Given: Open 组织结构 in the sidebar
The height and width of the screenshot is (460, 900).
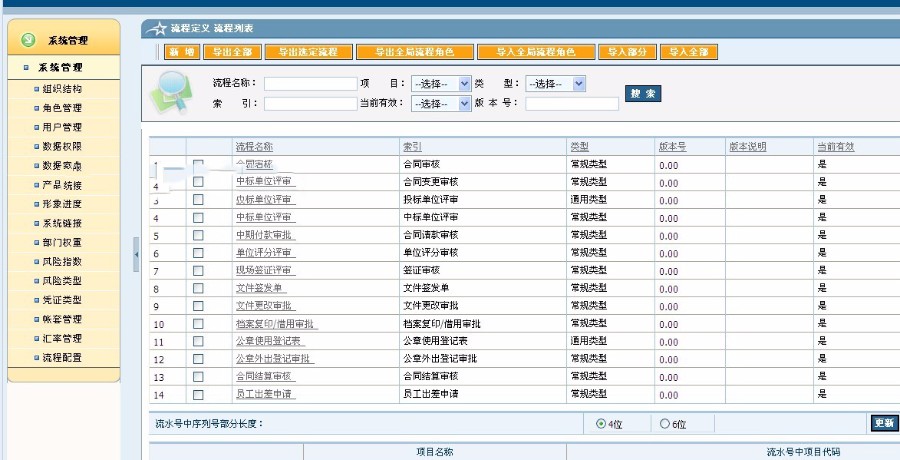Looking at the screenshot, I should point(62,90).
